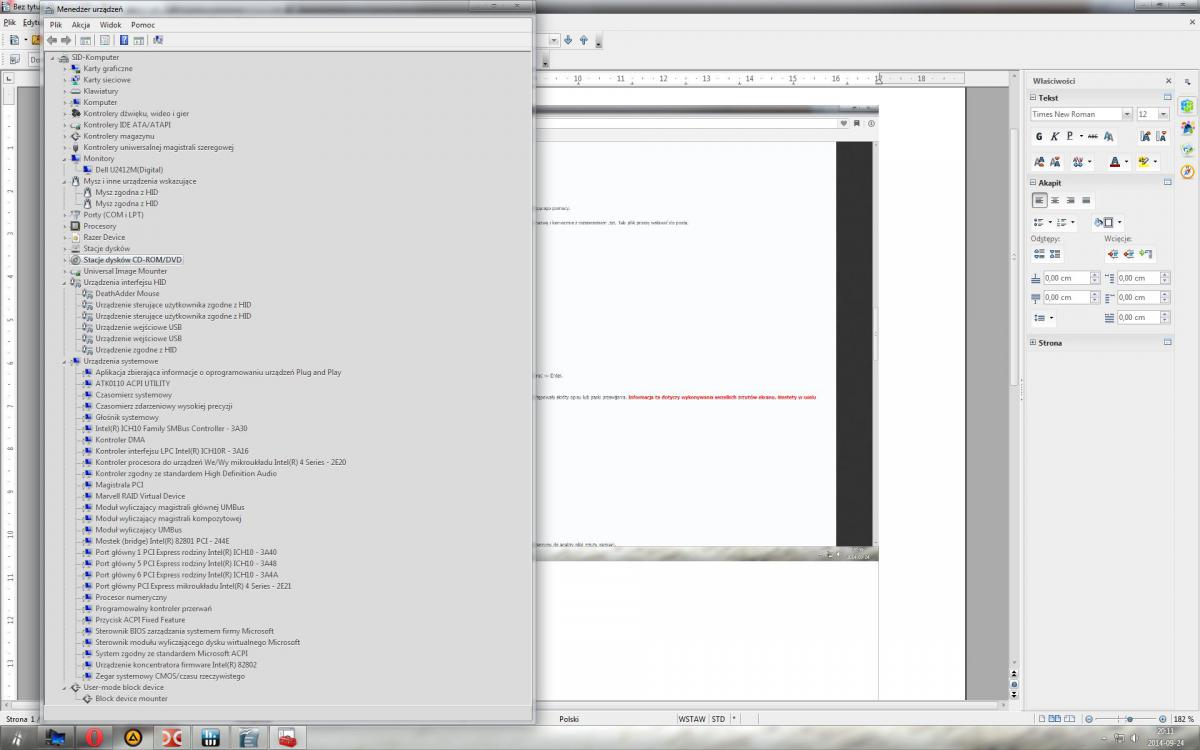Open the Widok menu in Device Manager

coord(111,24)
